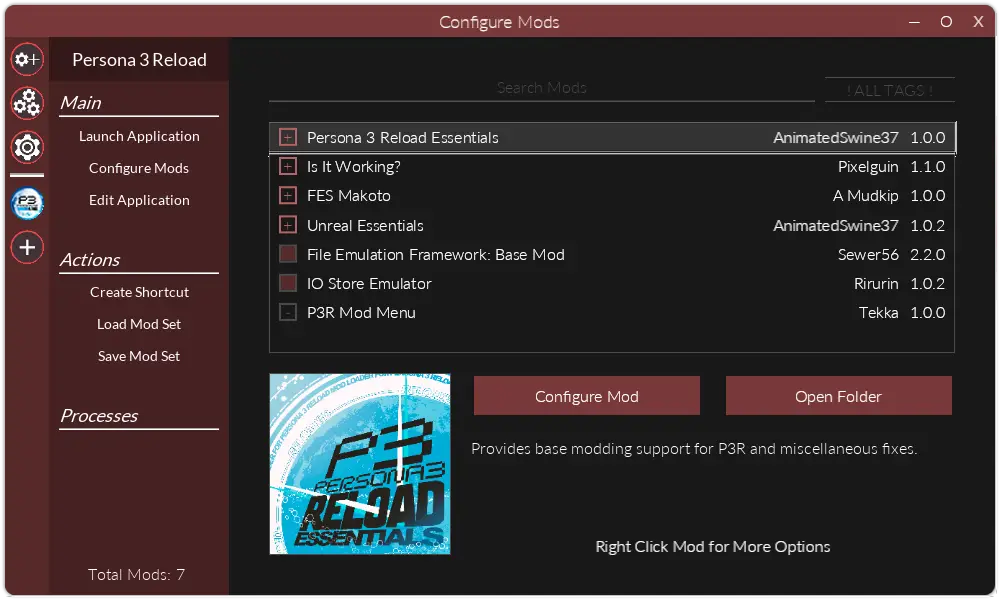Click author Rirurin in mod list
Image resolution: width=1000 pixels, height=600 pixels.
click(876, 283)
